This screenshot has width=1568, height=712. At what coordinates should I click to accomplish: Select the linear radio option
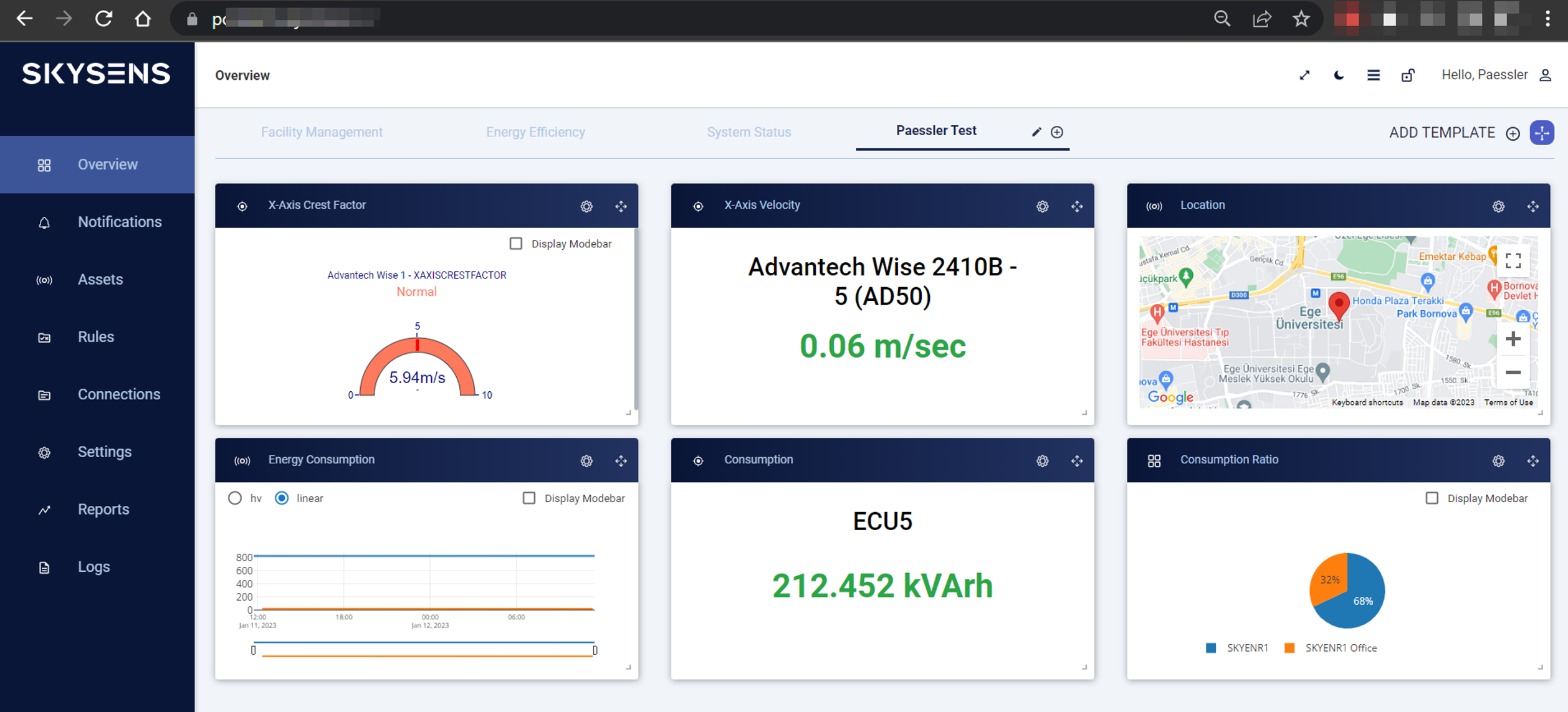click(282, 498)
